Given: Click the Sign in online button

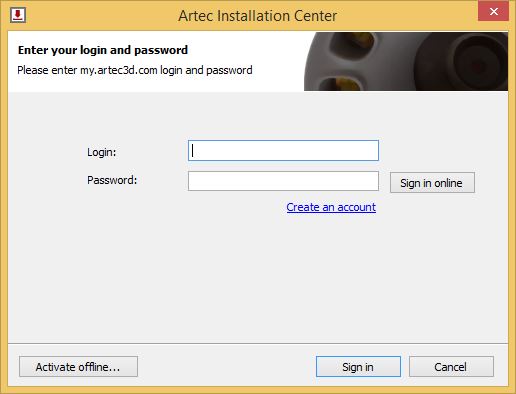Looking at the screenshot, I should click(432, 182).
